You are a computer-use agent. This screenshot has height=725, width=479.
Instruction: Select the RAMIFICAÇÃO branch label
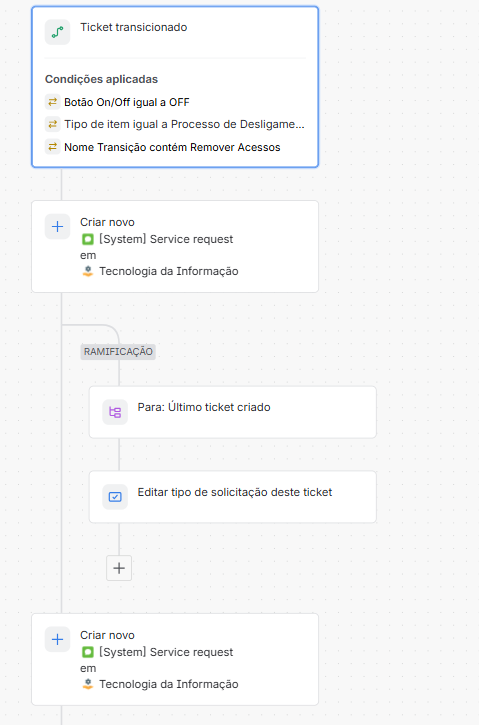click(x=118, y=351)
